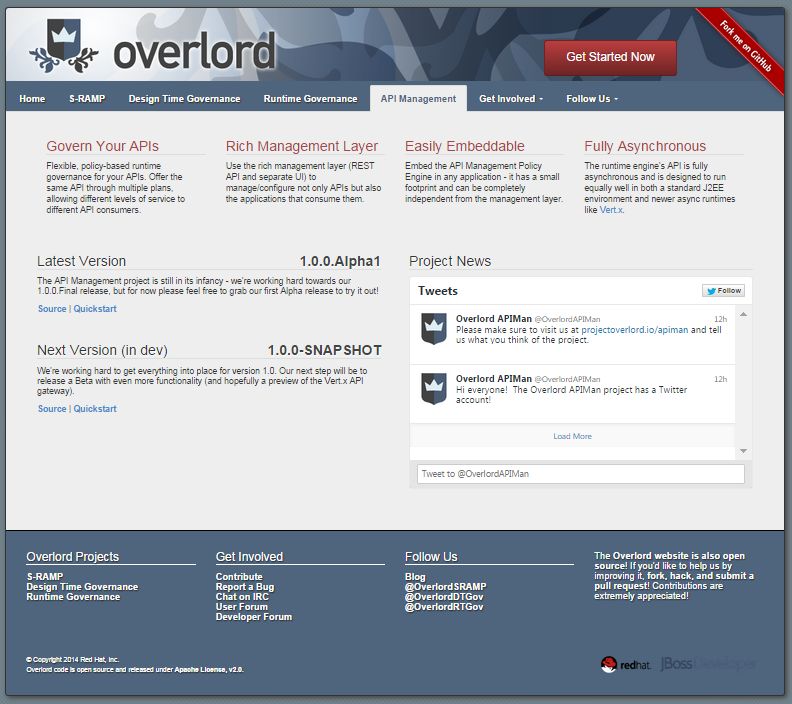792x704 pixels.
Task: Open footer Blog link
Action: point(415,577)
